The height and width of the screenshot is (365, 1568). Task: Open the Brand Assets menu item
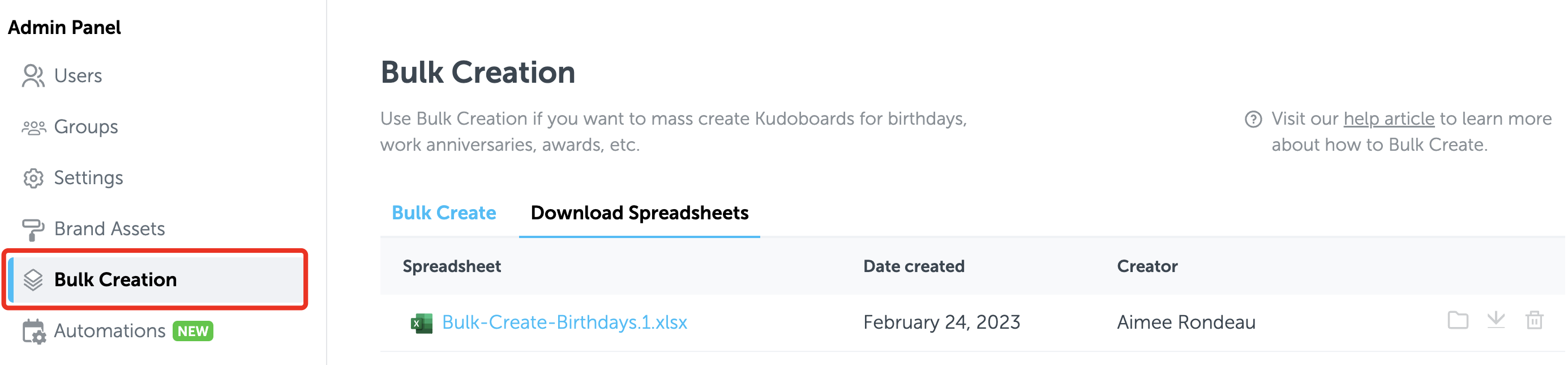tap(110, 229)
